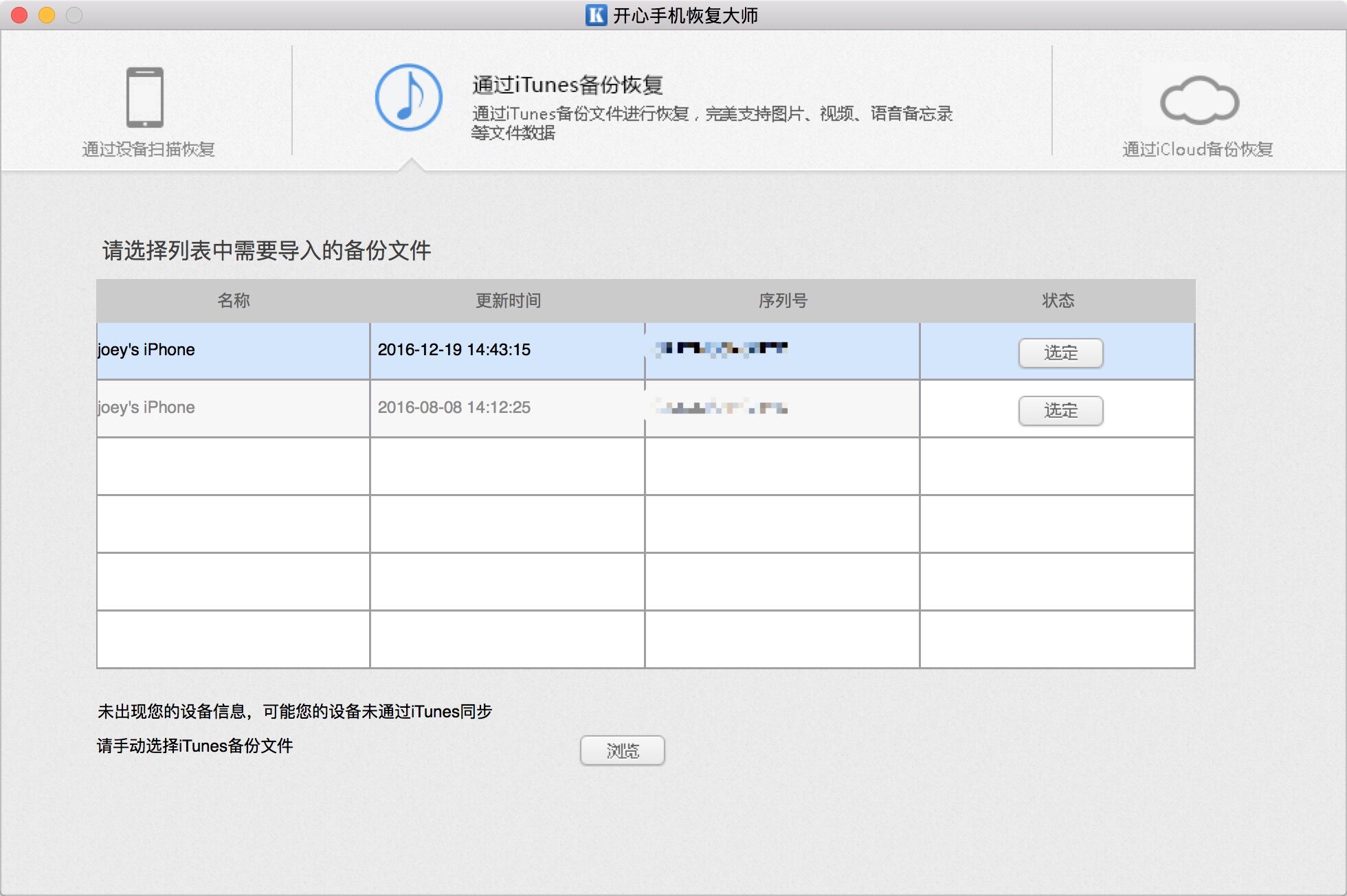This screenshot has width=1347, height=896.
Task: Click the iTunes music note icon
Action: (409, 98)
